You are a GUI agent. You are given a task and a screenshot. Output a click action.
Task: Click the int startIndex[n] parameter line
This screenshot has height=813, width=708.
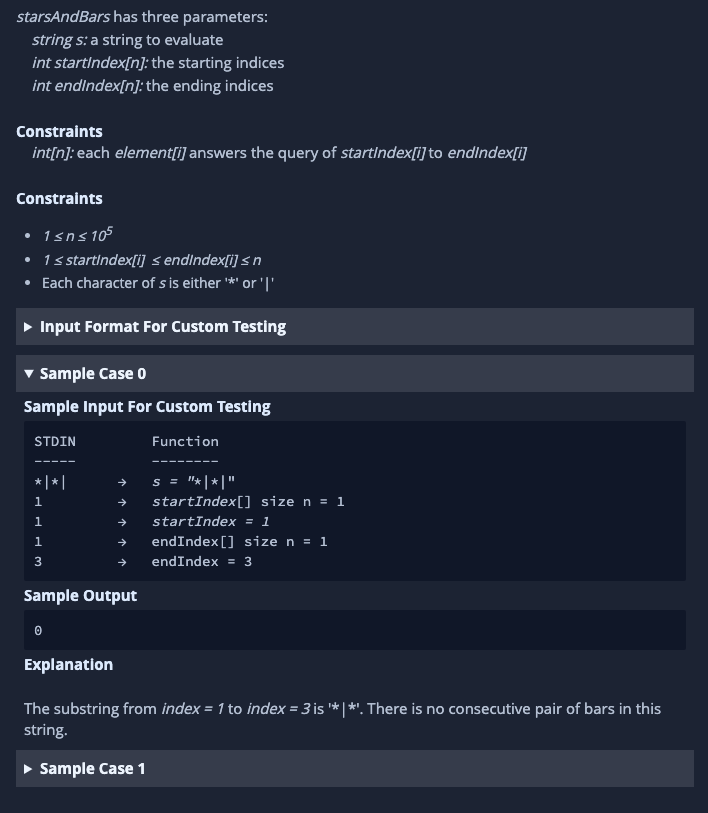(x=158, y=63)
